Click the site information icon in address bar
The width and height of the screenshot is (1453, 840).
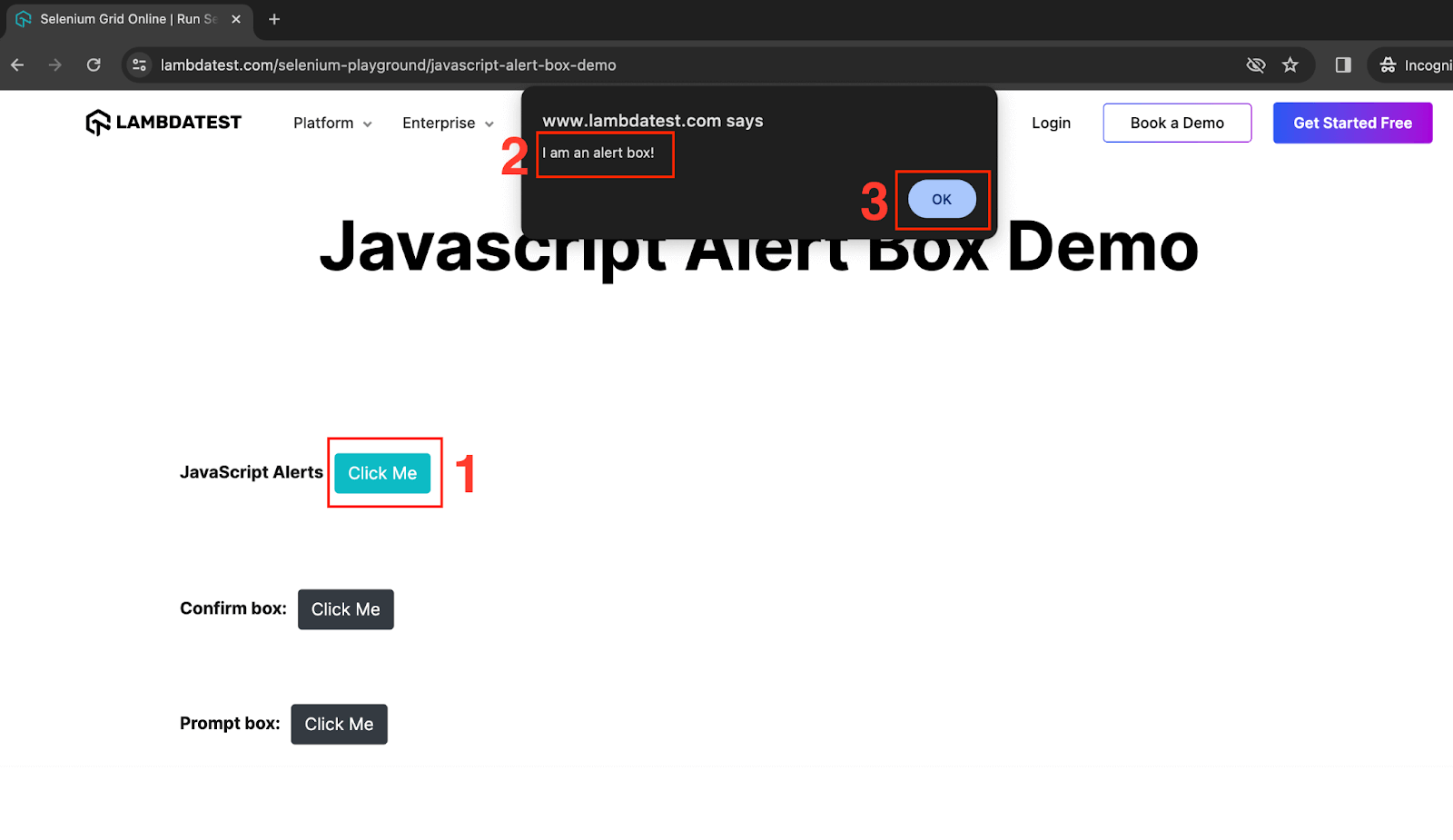139,64
